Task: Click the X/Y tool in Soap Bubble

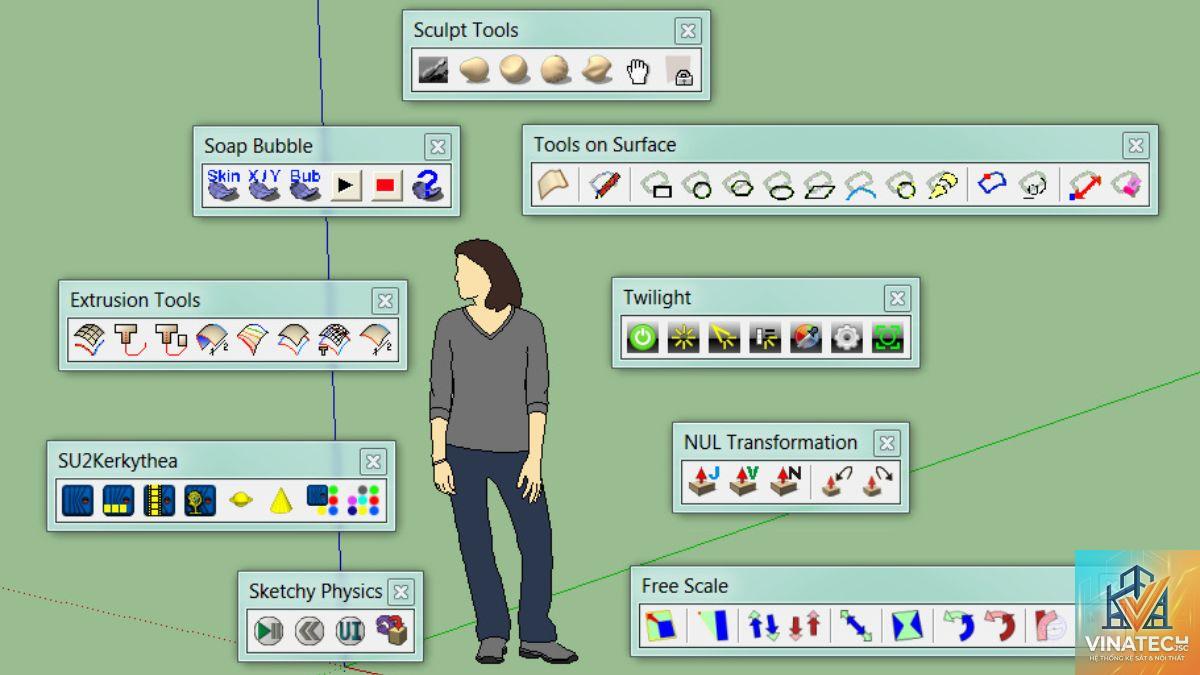Action: pyautogui.click(x=264, y=185)
